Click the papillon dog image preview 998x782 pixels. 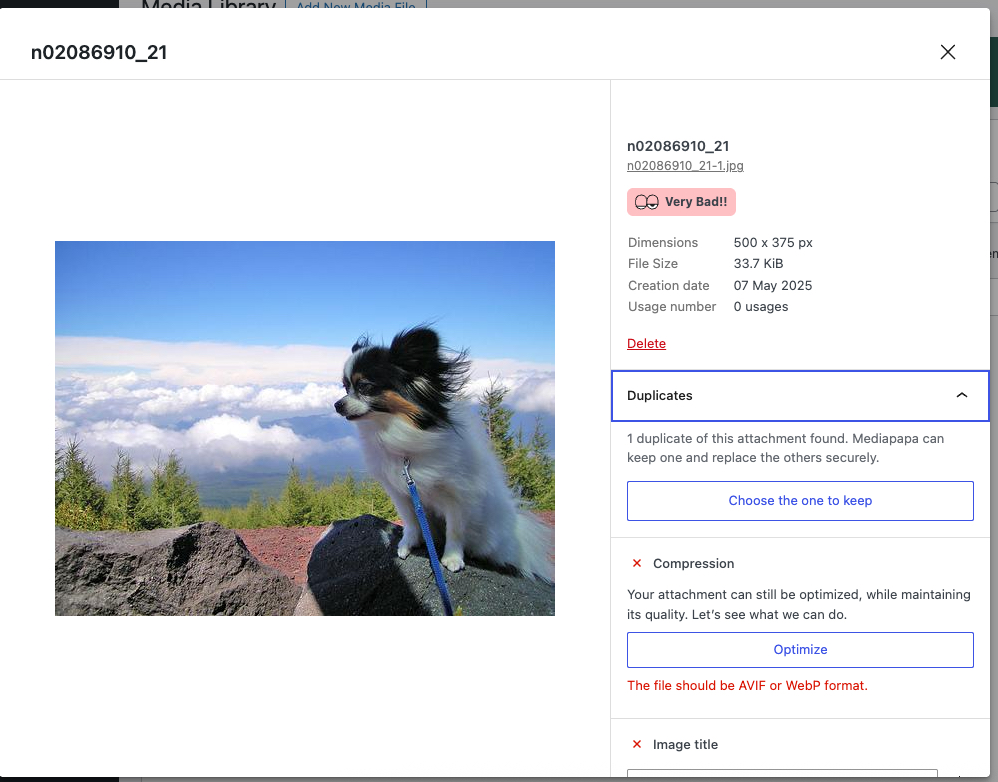[305, 428]
